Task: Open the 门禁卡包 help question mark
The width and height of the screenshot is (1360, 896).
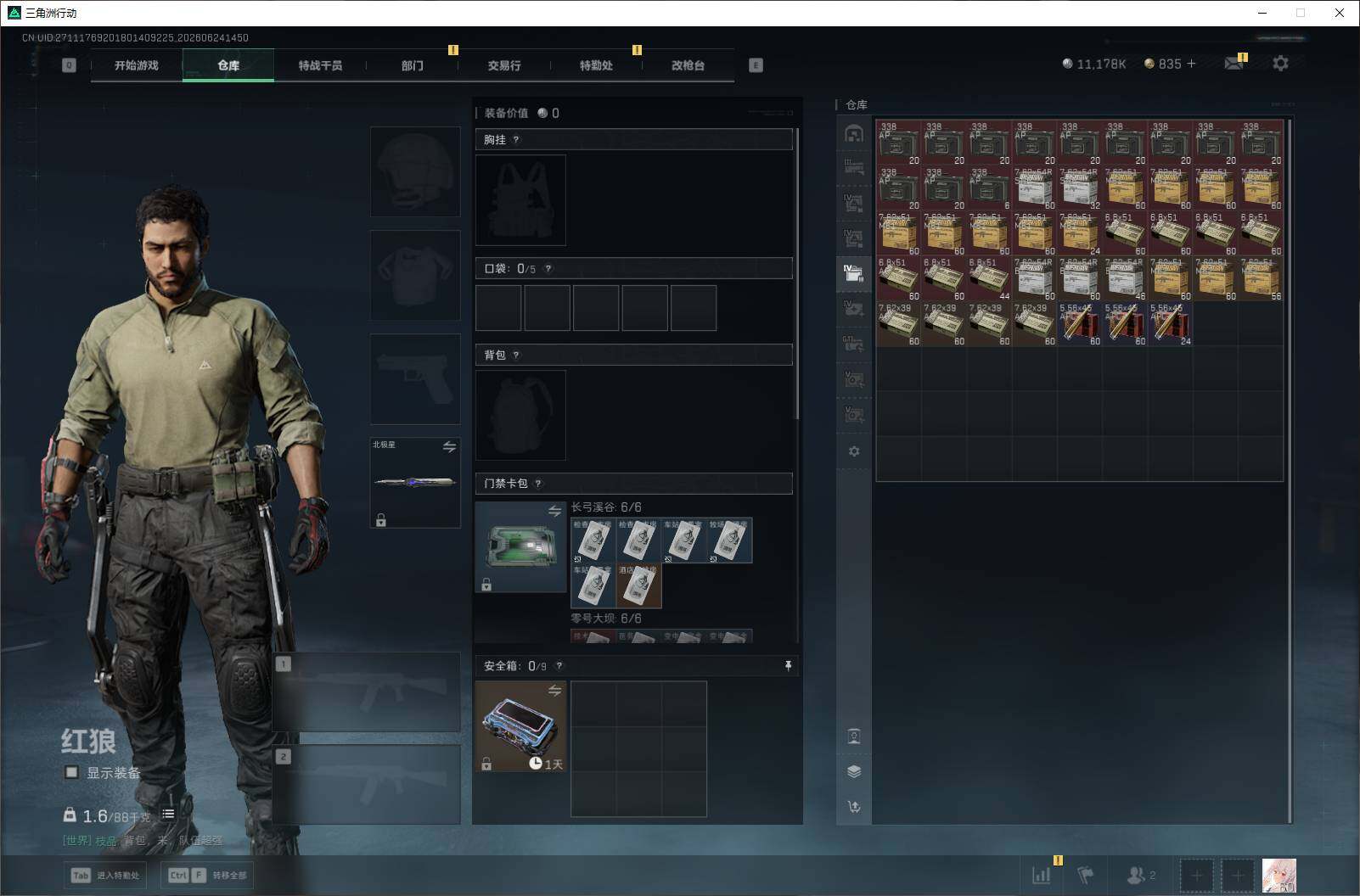Action: pos(538,484)
